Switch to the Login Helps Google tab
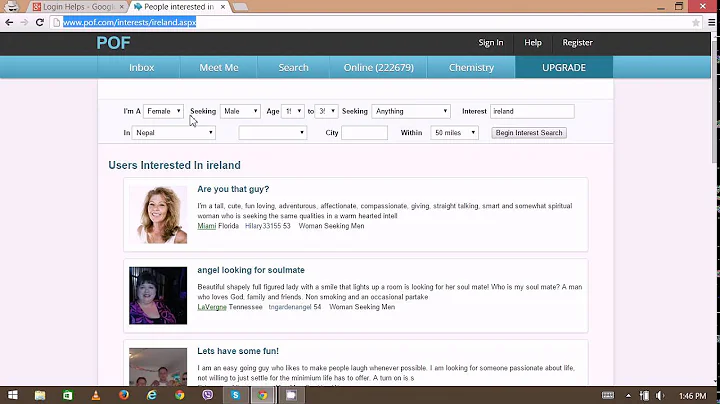Screen dimensions: 720x404 point(77,7)
